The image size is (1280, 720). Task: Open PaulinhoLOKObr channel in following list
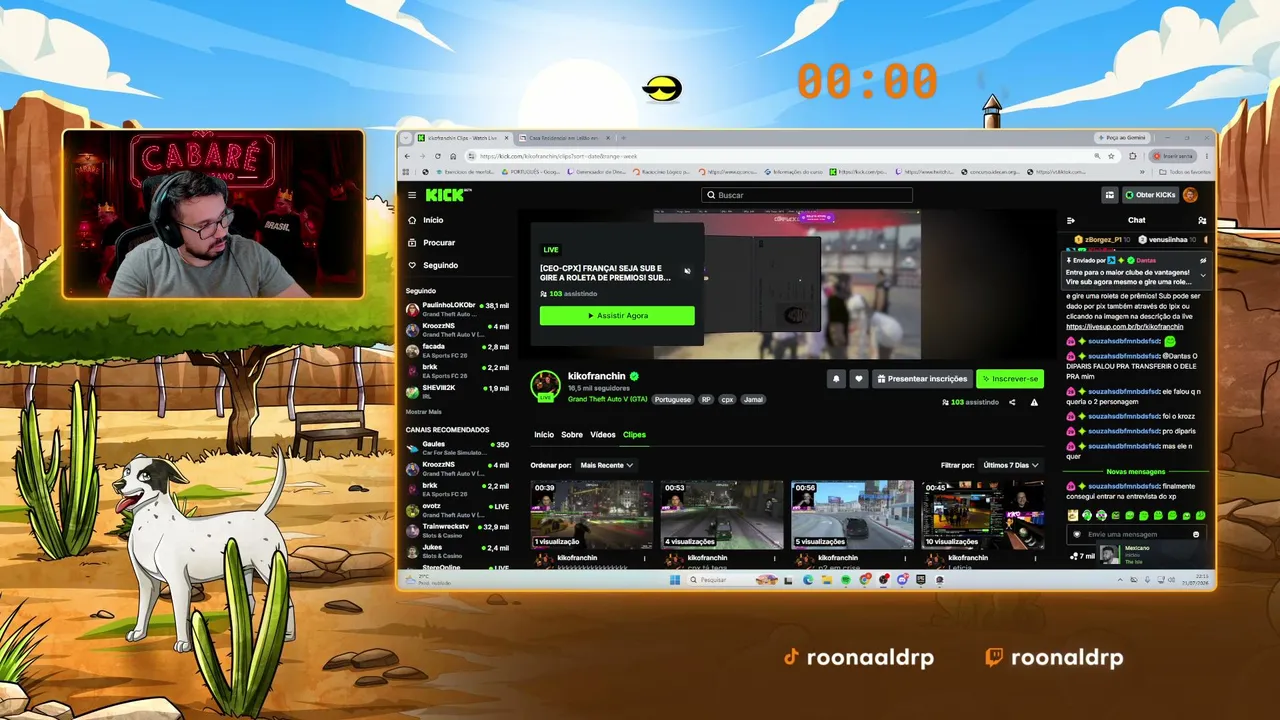[458, 309]
